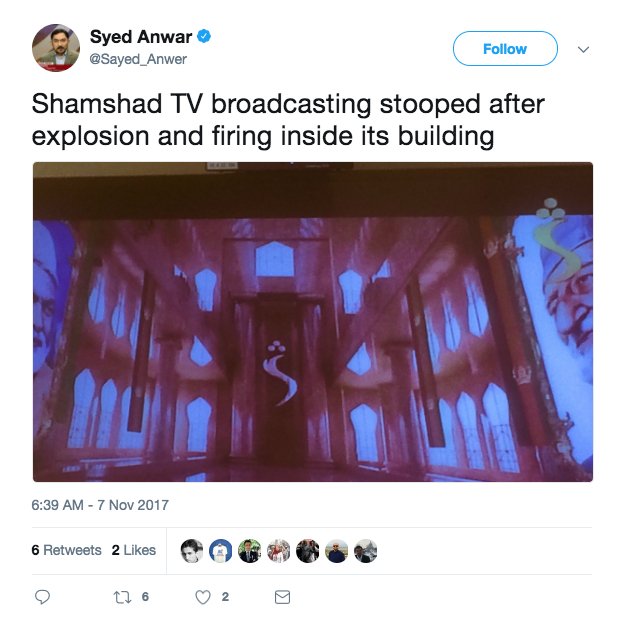Click the Syed Anwar display name
Viewport: 630px width, 631px height.
[141, 37]
